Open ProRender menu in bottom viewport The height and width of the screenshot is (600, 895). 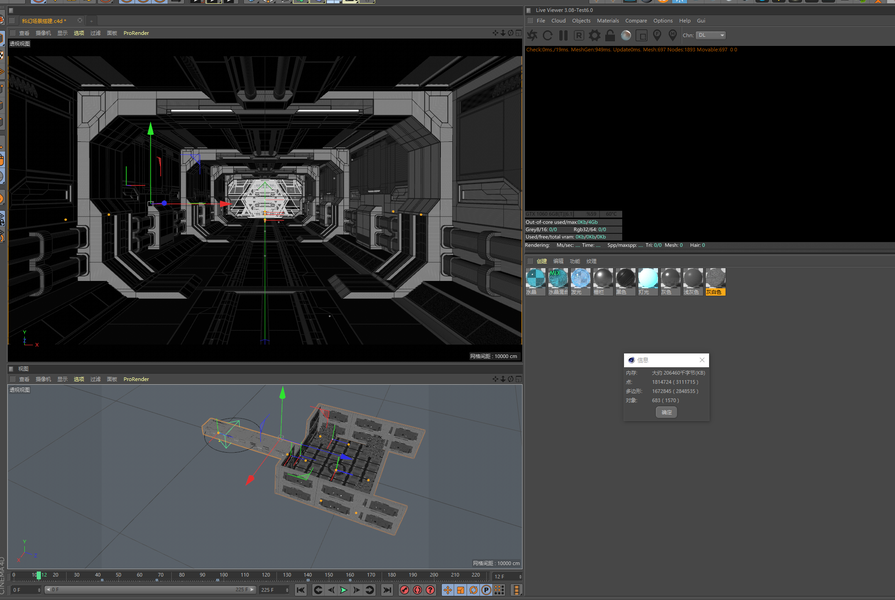click(x=136, y=379)
